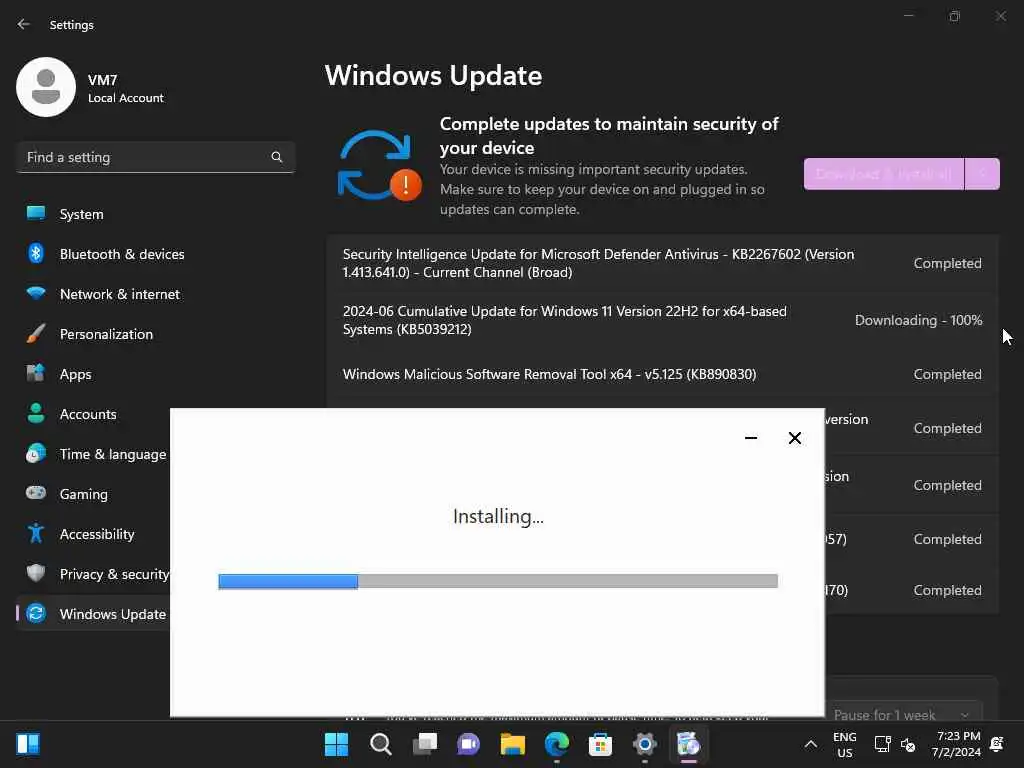
Task: Click the update status sync icon with alert
Action: (x=379, y=166)
